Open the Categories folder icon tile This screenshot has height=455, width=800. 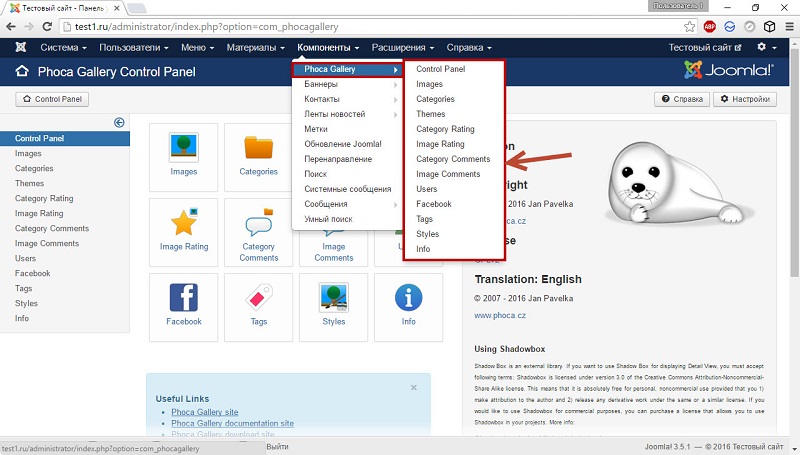point(258,157)
